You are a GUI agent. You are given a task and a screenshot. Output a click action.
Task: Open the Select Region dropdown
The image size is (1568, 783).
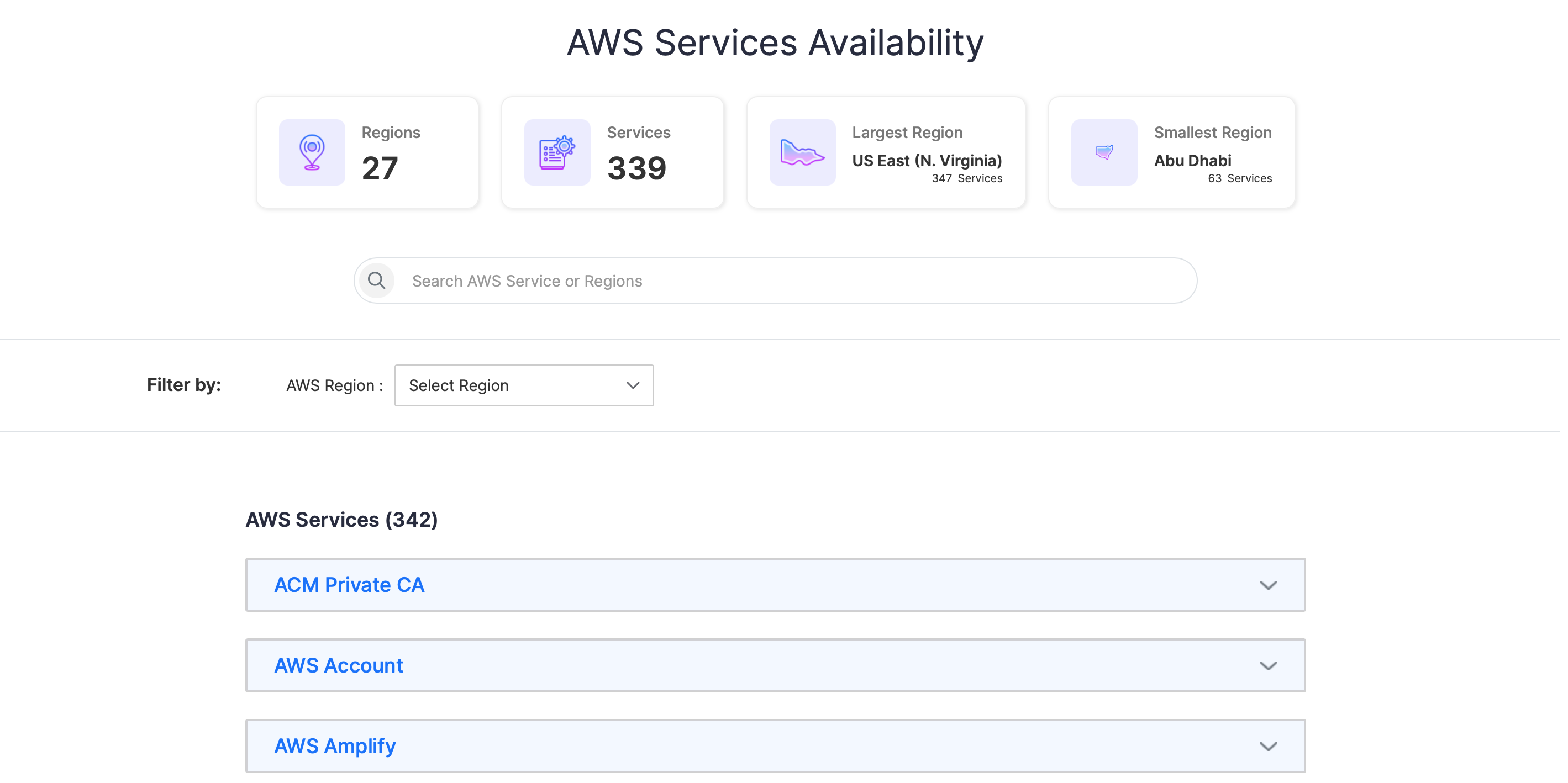[523, 385]
